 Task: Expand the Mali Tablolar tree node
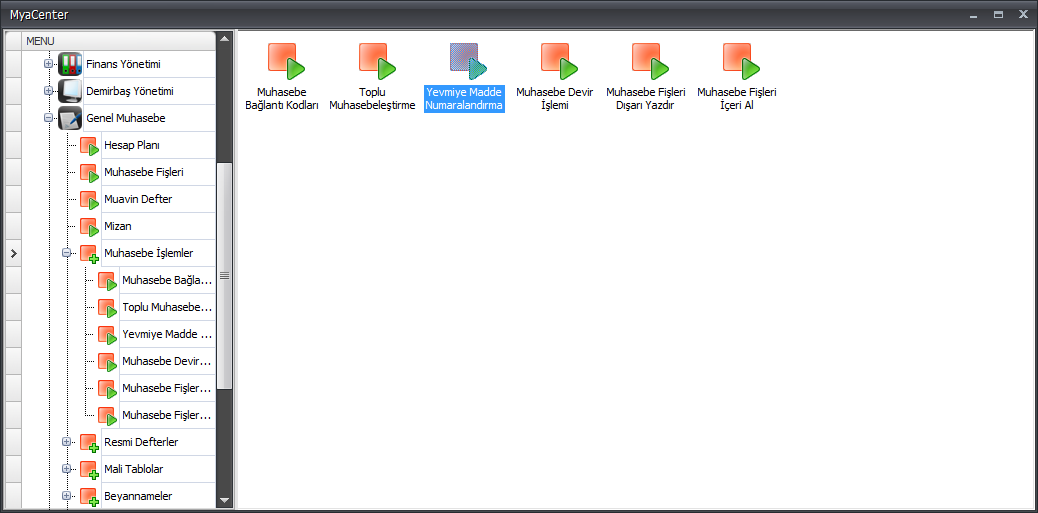coord(67,469)
